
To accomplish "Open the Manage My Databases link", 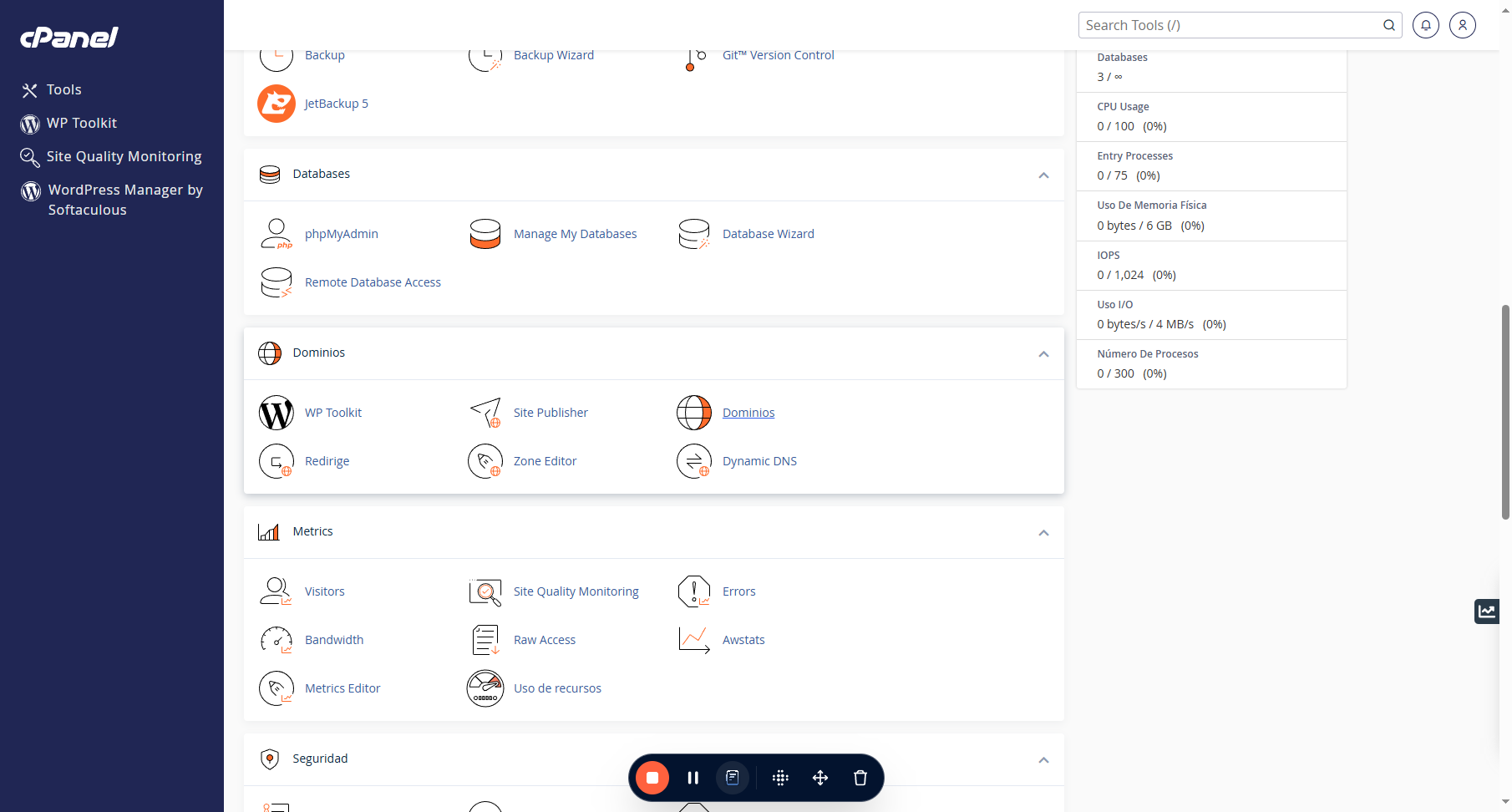I will click(575, 234).
